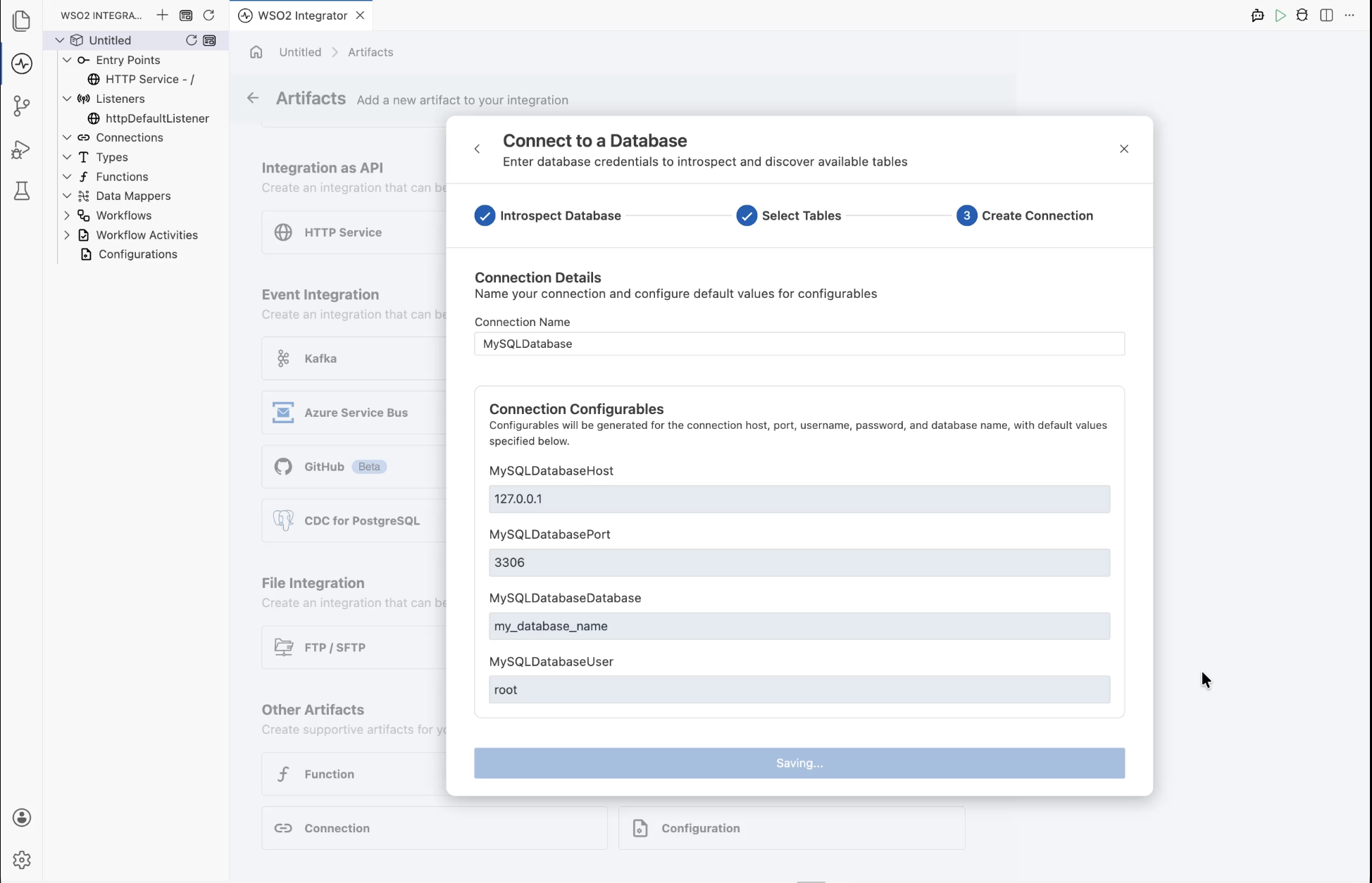Expand the Workflow Activities tree node
Screen dimensions: 1372x883
pos(67,235)
